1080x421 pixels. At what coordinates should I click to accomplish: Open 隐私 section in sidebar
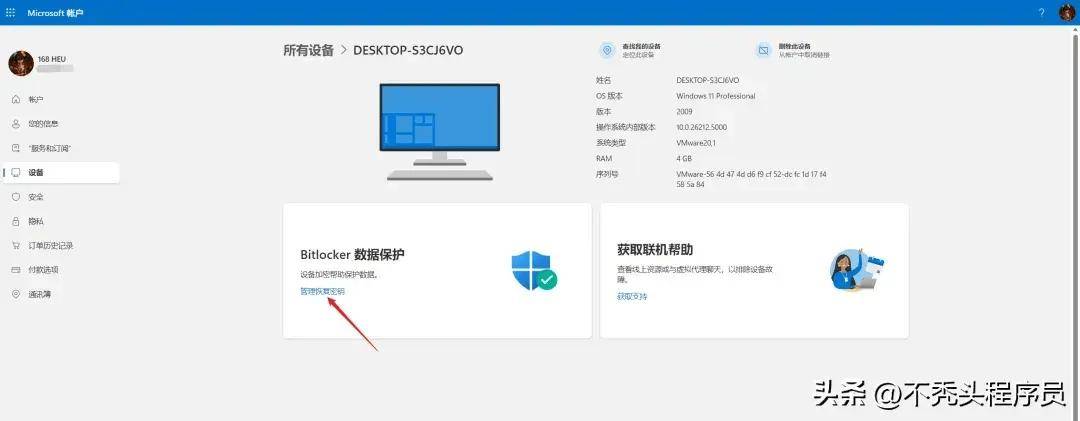(36, 221)
